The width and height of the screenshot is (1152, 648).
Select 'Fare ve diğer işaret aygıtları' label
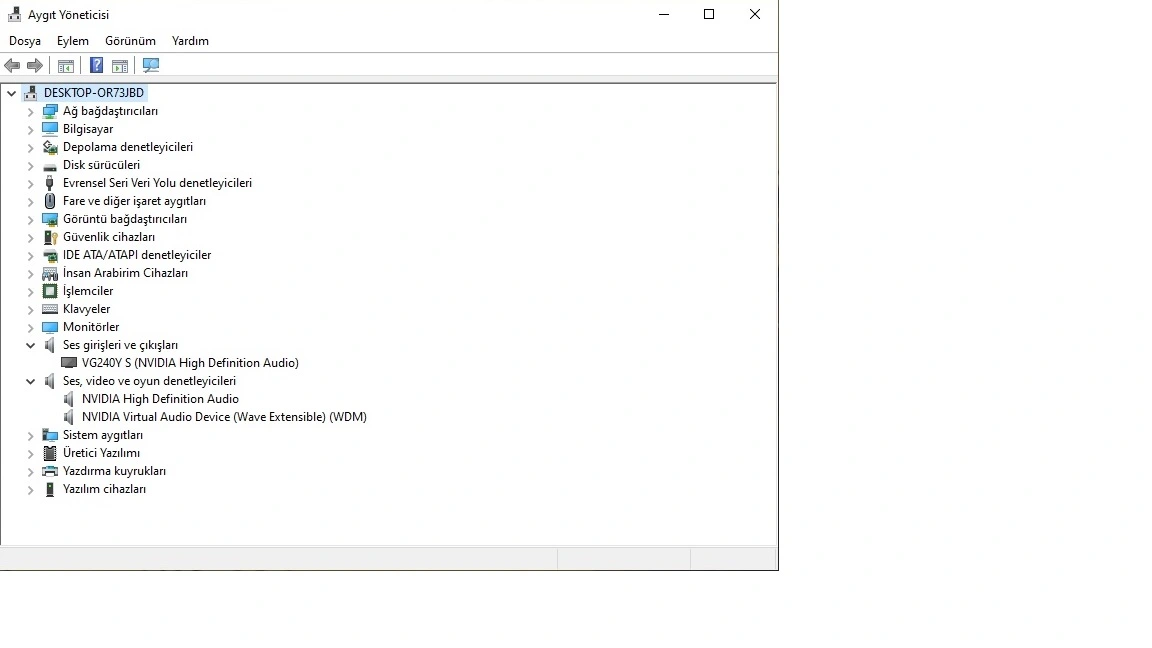(x=134, y=201)
